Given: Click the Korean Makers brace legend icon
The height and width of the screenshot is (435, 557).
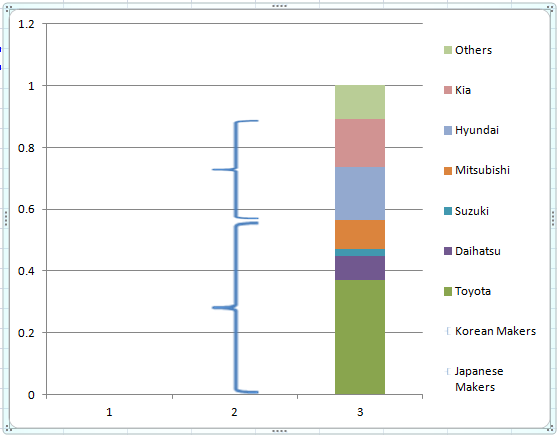Looking at the screenshot, I should coord(448,331).
